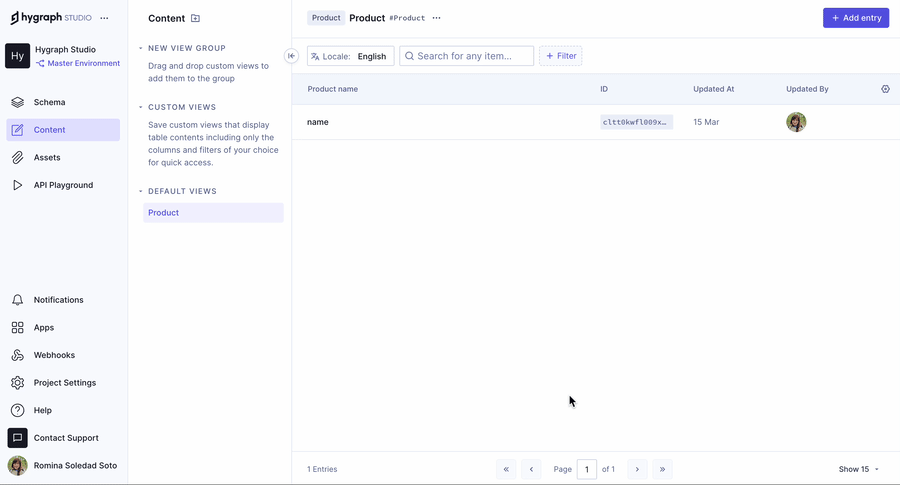Screen dimensions: 900x485
Task: Go to the previous page
Action: coord(532,469)
